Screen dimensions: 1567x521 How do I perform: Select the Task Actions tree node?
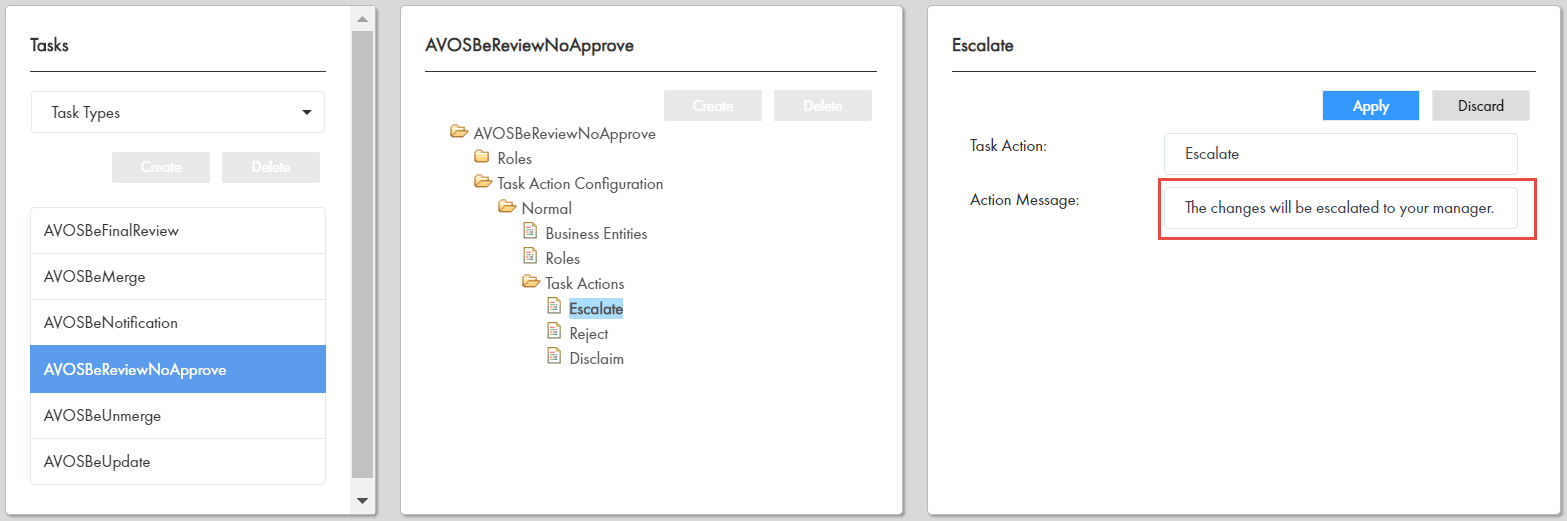tap(585, 284)
